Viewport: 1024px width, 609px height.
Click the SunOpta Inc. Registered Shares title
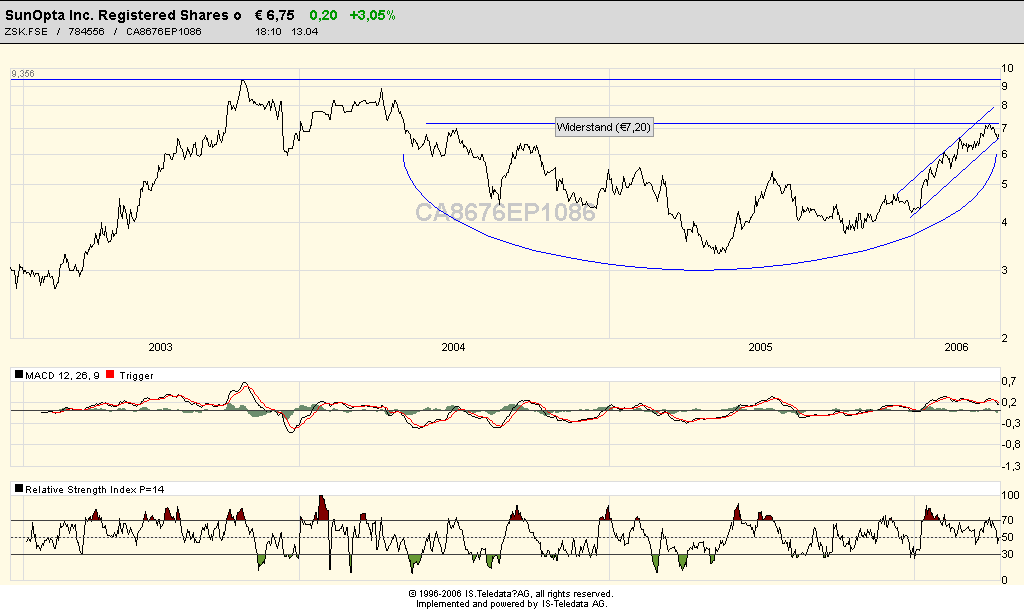(123, 15)
